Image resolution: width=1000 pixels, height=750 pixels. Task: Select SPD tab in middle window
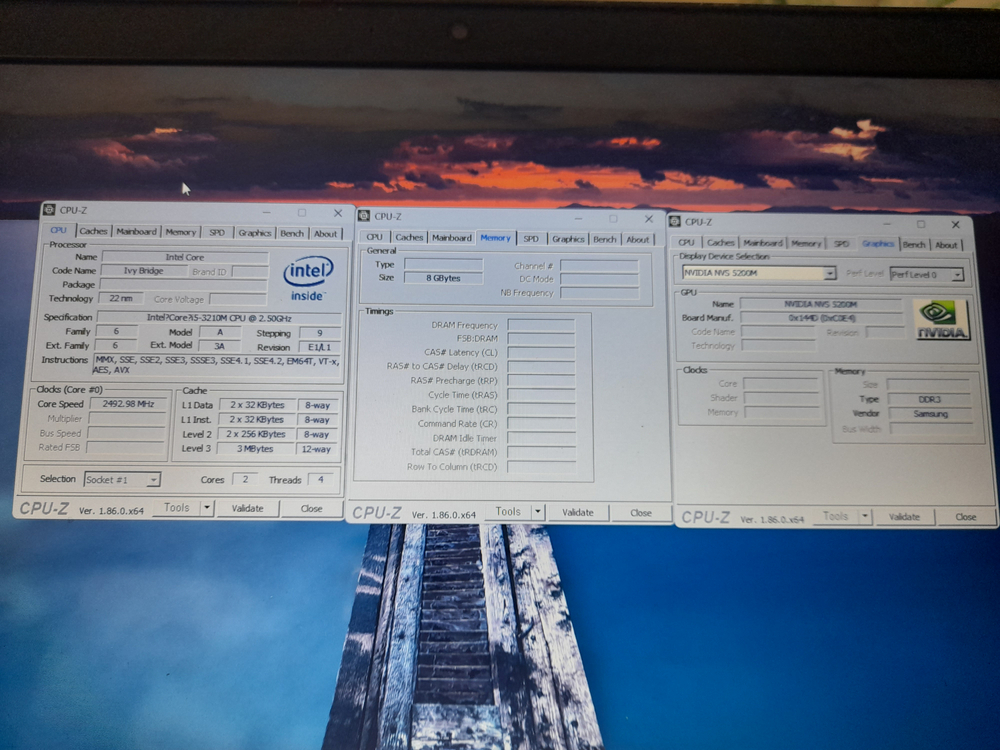point(531,239)
